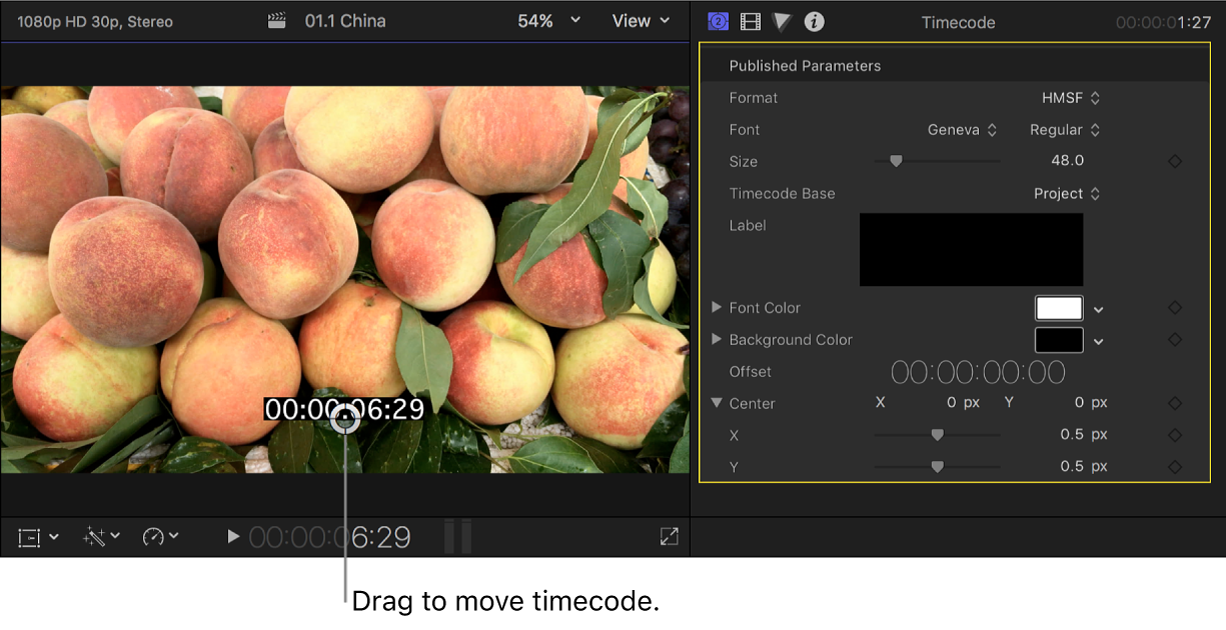Image resolution: width=1226 pixels, height=630 pixels.
Task: Toggle the Size keyframe diamond
Action: 1175,161
